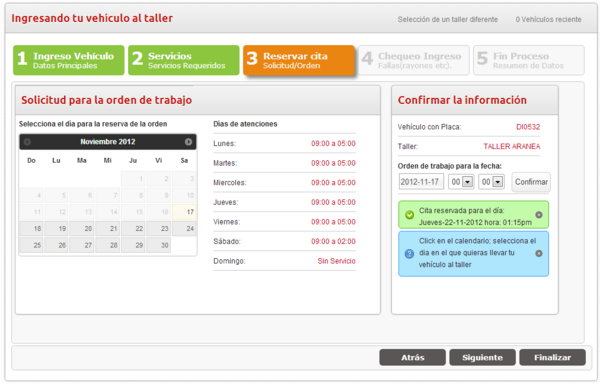Image resolution: width=600 pixels, height=384 pixels.
Task: Click the 'TALLER ARANEA' workshop name
Action: coord(512,146)
